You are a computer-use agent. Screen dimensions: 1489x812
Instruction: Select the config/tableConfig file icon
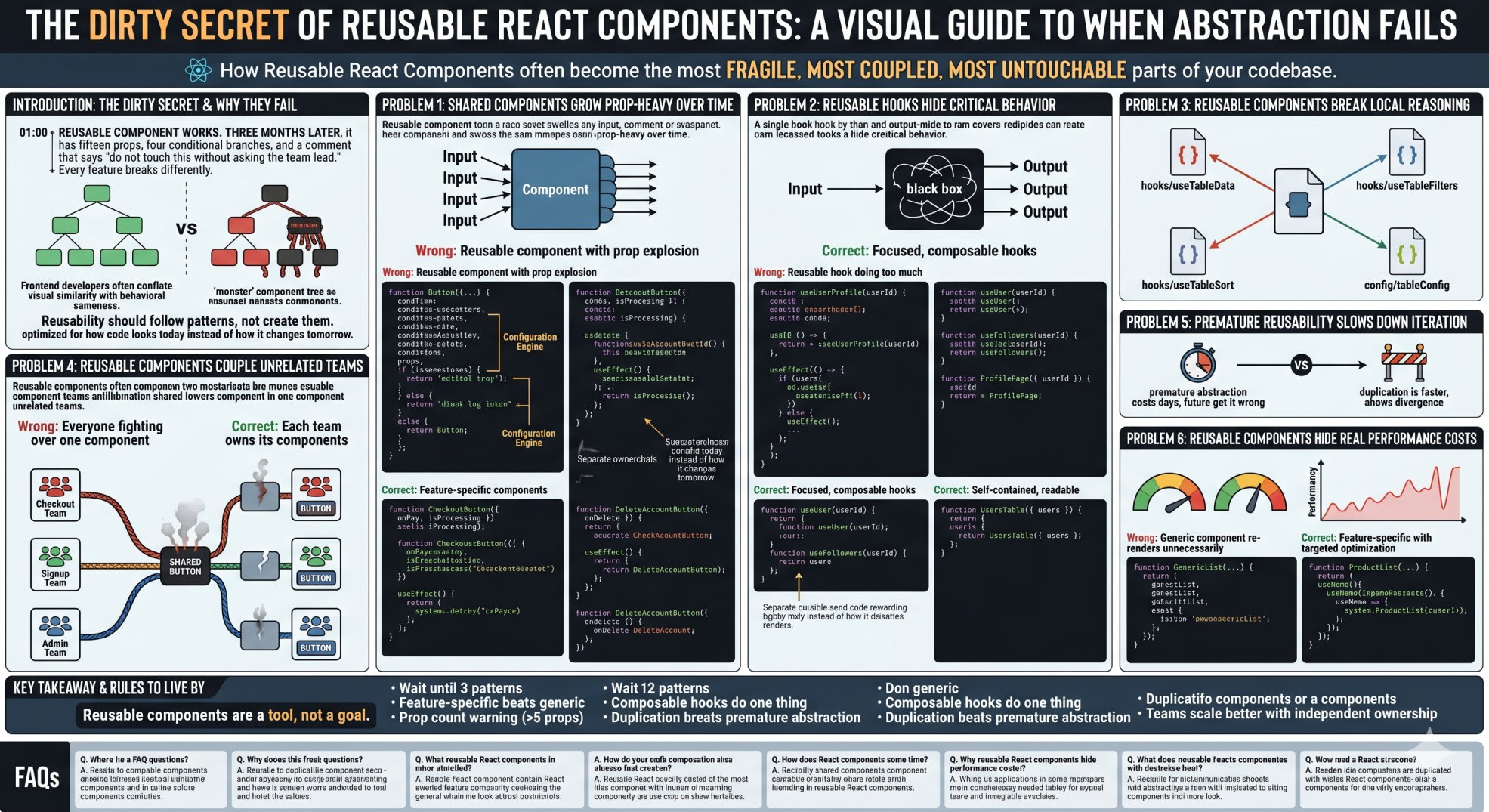pyautogui.click(x=1407, y=252)
